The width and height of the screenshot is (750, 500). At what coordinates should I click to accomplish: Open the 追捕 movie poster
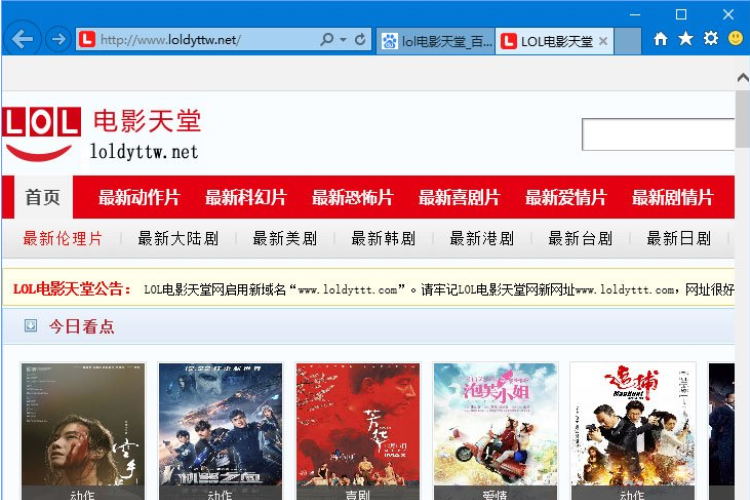click(x=632, y=431)
